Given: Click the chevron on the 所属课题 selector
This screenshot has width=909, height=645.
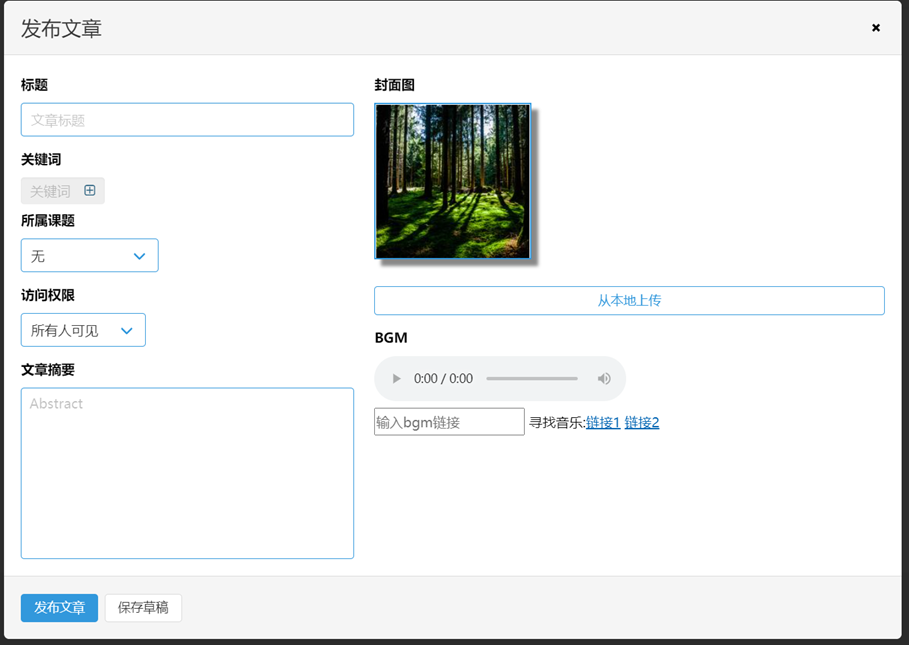Looking at the screenshot, I should [140, 255].
